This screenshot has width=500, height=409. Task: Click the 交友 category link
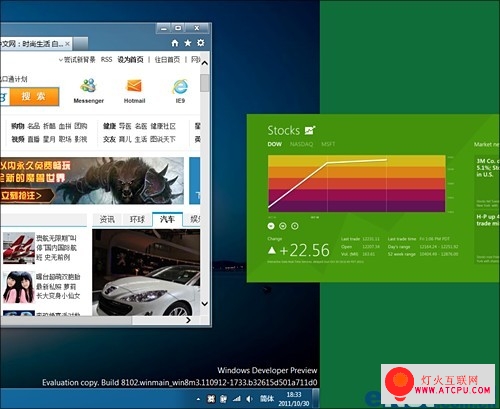click(x=109, y=139)
